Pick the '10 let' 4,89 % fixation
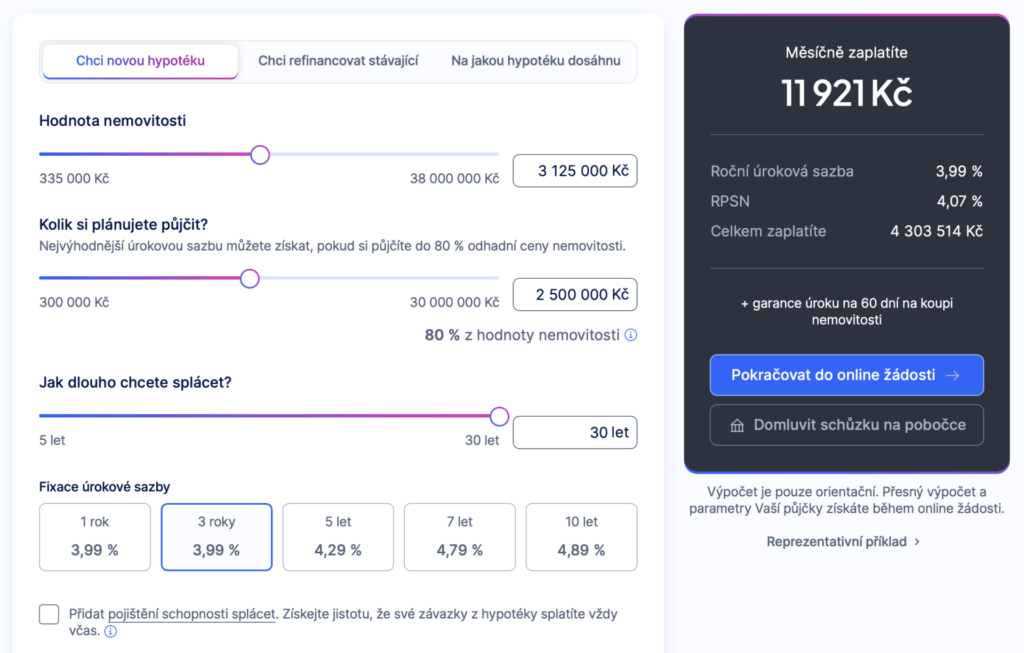 [581, 537]
